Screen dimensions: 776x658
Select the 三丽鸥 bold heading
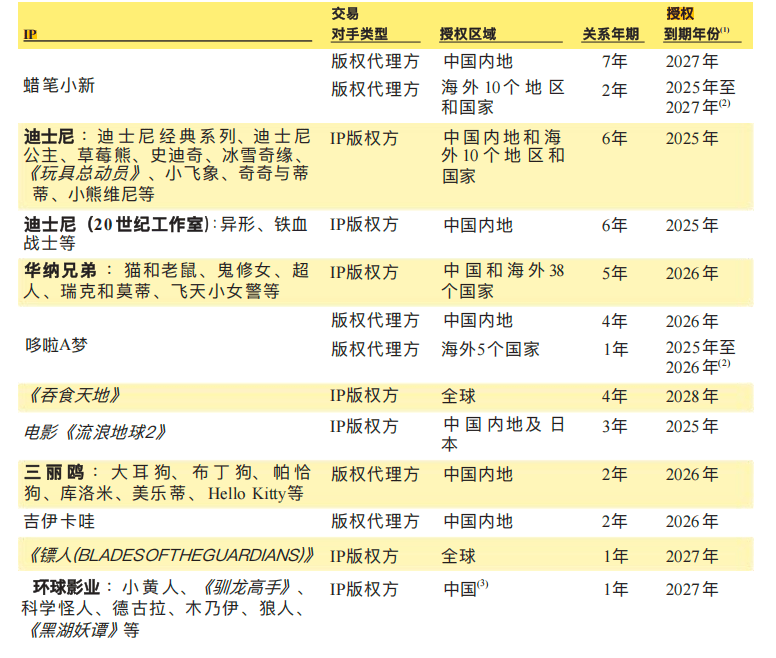click(54, 472)
